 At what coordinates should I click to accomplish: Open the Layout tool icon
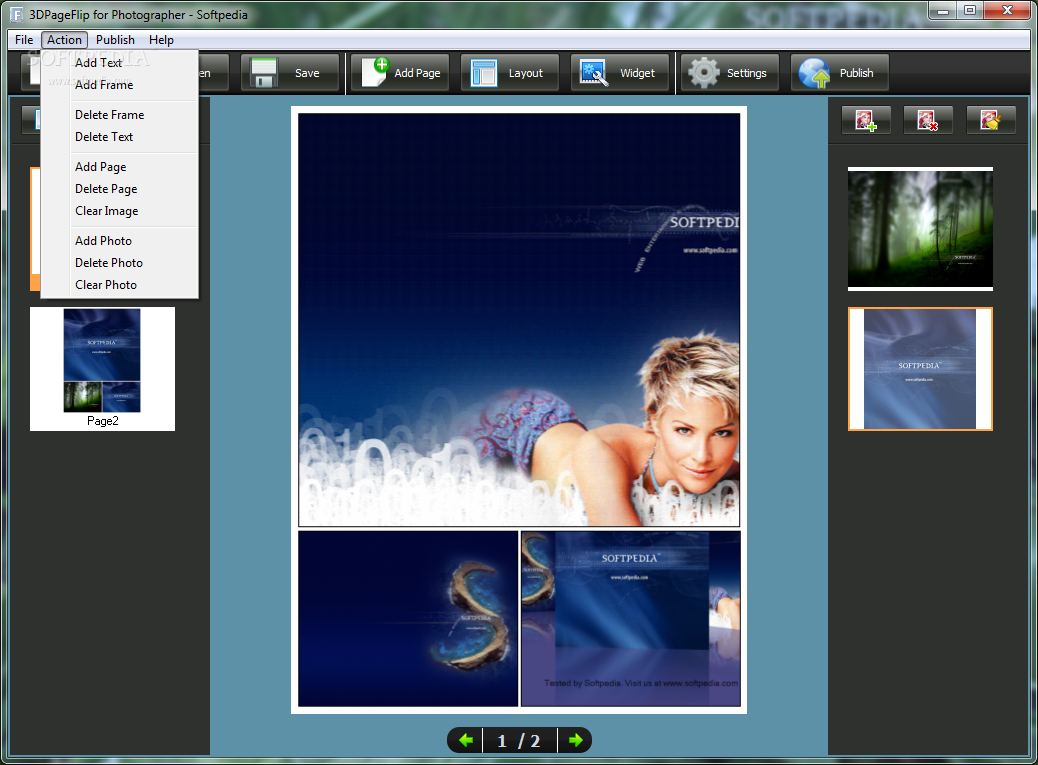pyautogui.click(x=483, y=73)
